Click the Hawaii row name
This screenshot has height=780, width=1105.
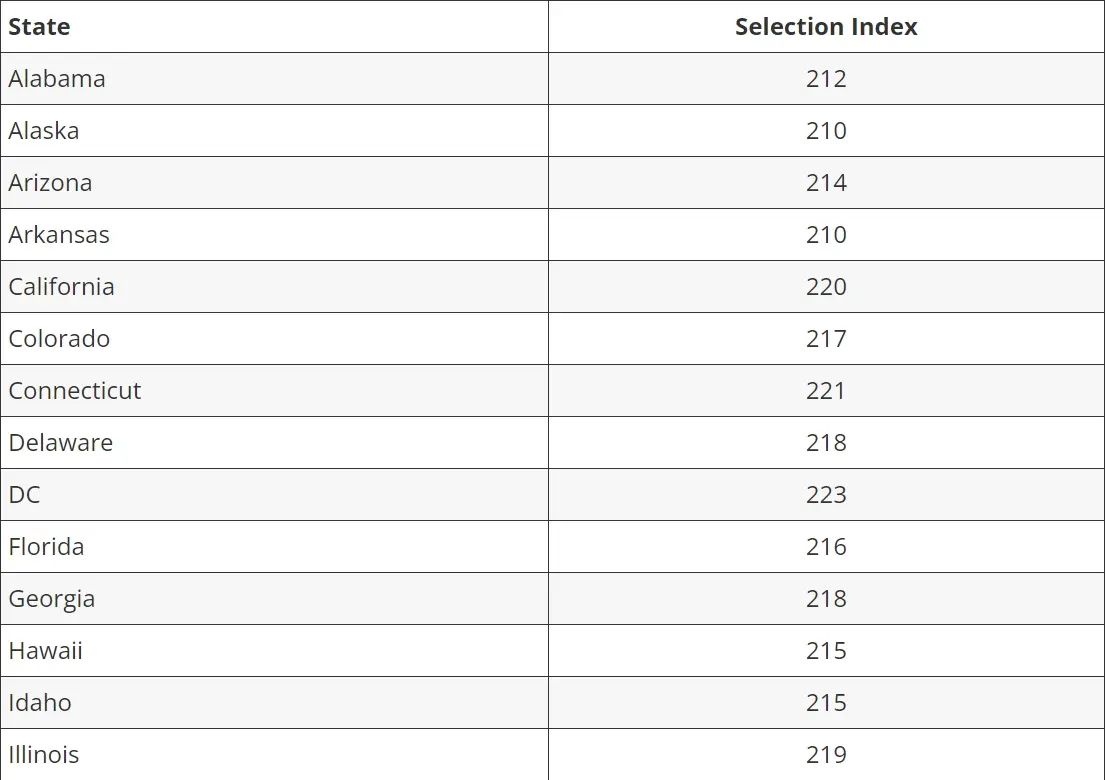(46, 651)
